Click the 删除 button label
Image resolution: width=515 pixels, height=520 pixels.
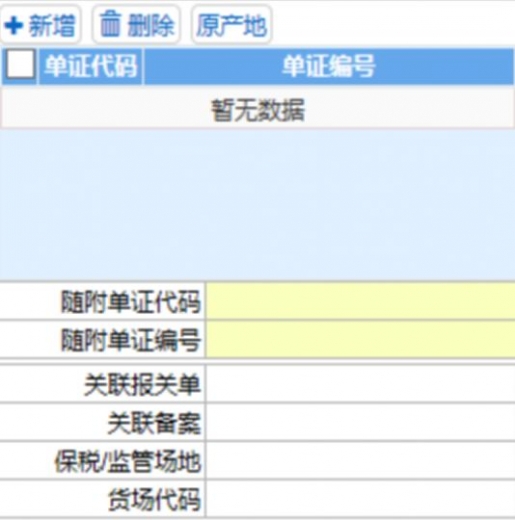[x=151, y=26]
